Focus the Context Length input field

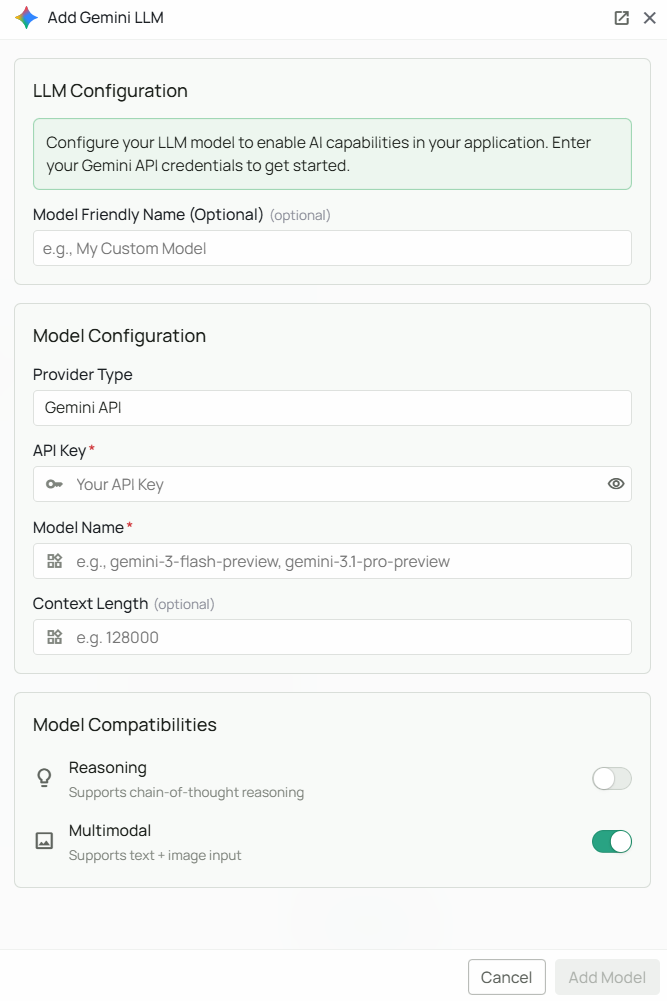coord(332,637)
